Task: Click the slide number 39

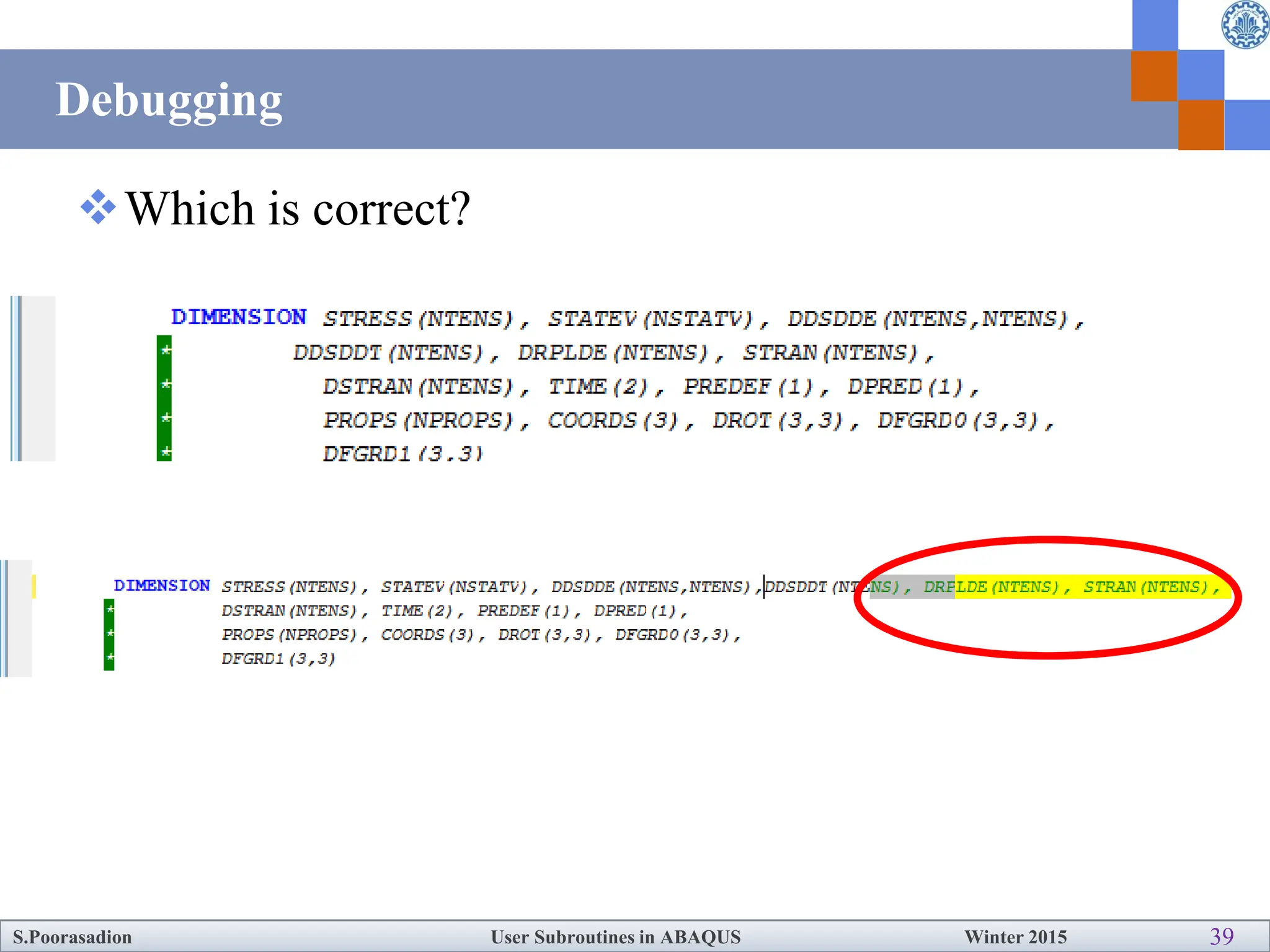Action: 1221,936
